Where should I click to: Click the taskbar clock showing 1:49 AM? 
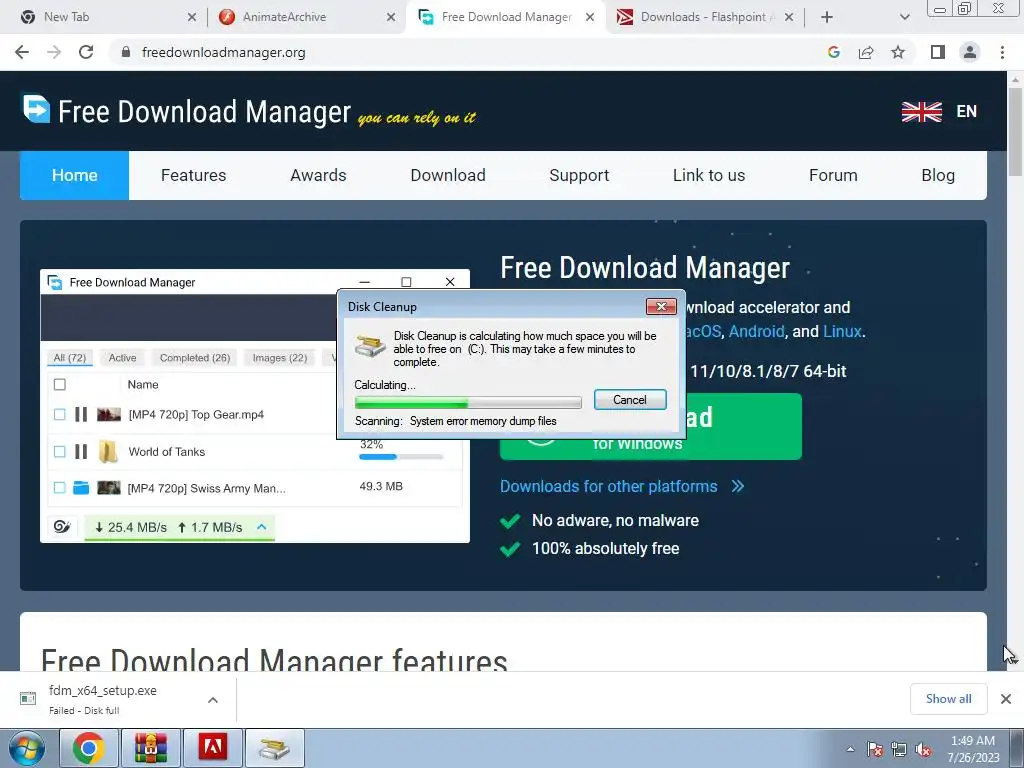972,749
